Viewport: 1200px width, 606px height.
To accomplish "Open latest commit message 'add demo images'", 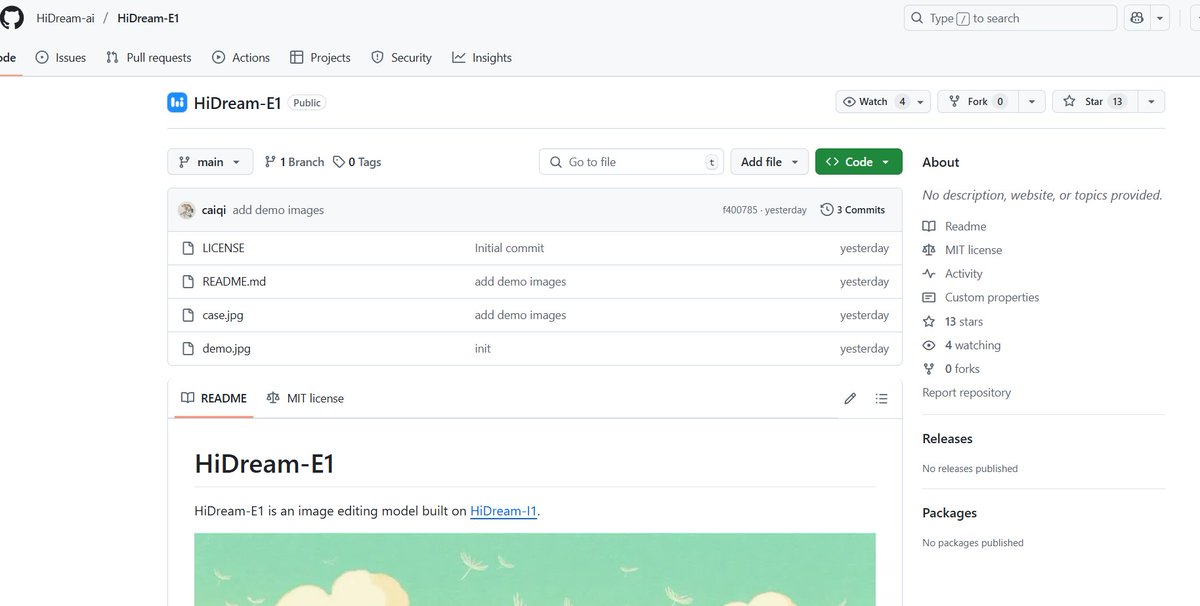I will (278, 210).
